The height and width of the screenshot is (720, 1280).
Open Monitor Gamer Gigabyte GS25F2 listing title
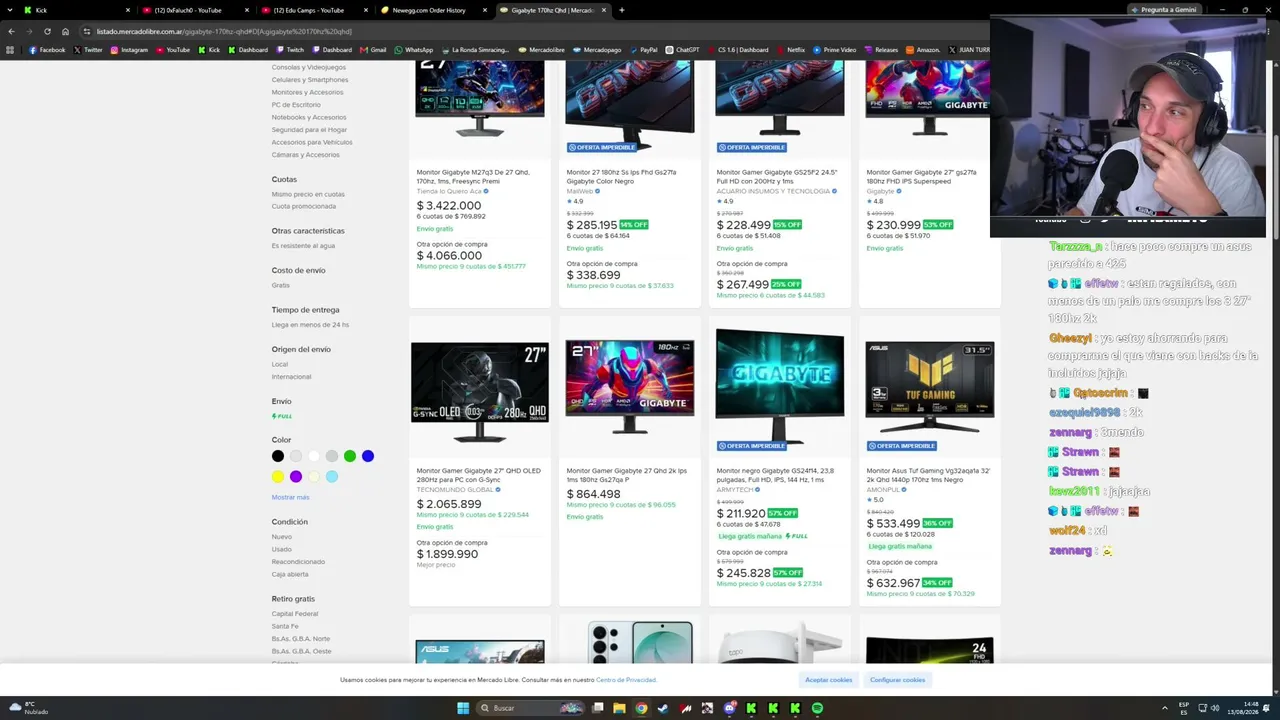[x=776, y=176]
